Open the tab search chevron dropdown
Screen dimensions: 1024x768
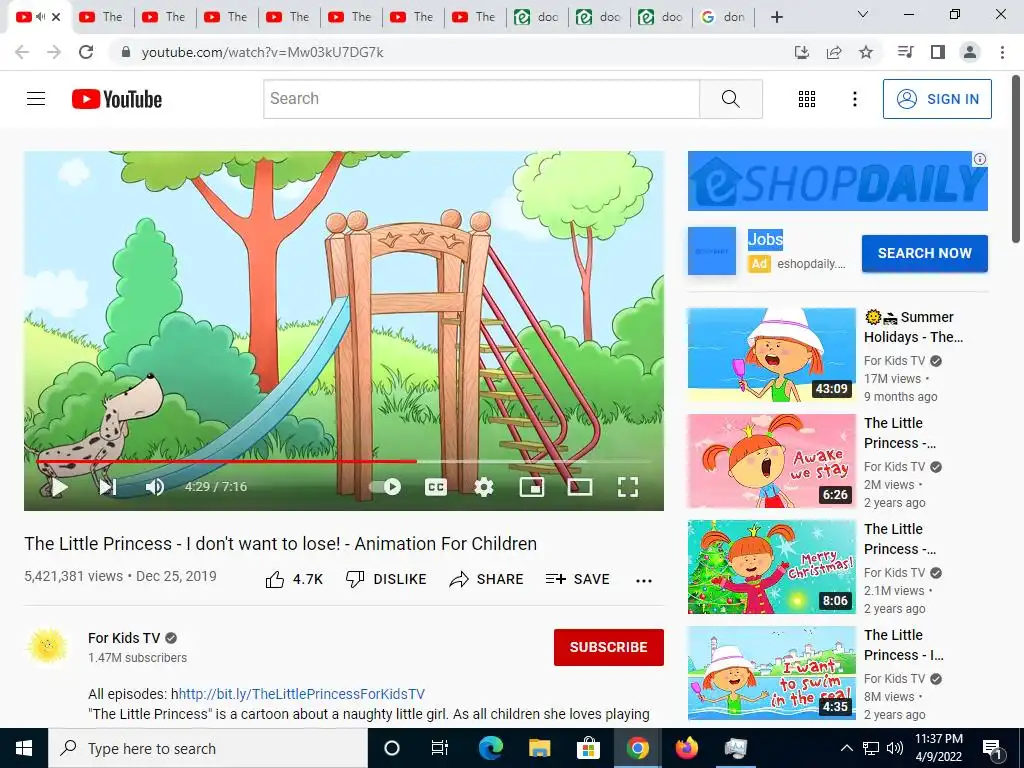pyautogui.click(x=863, y=14)
